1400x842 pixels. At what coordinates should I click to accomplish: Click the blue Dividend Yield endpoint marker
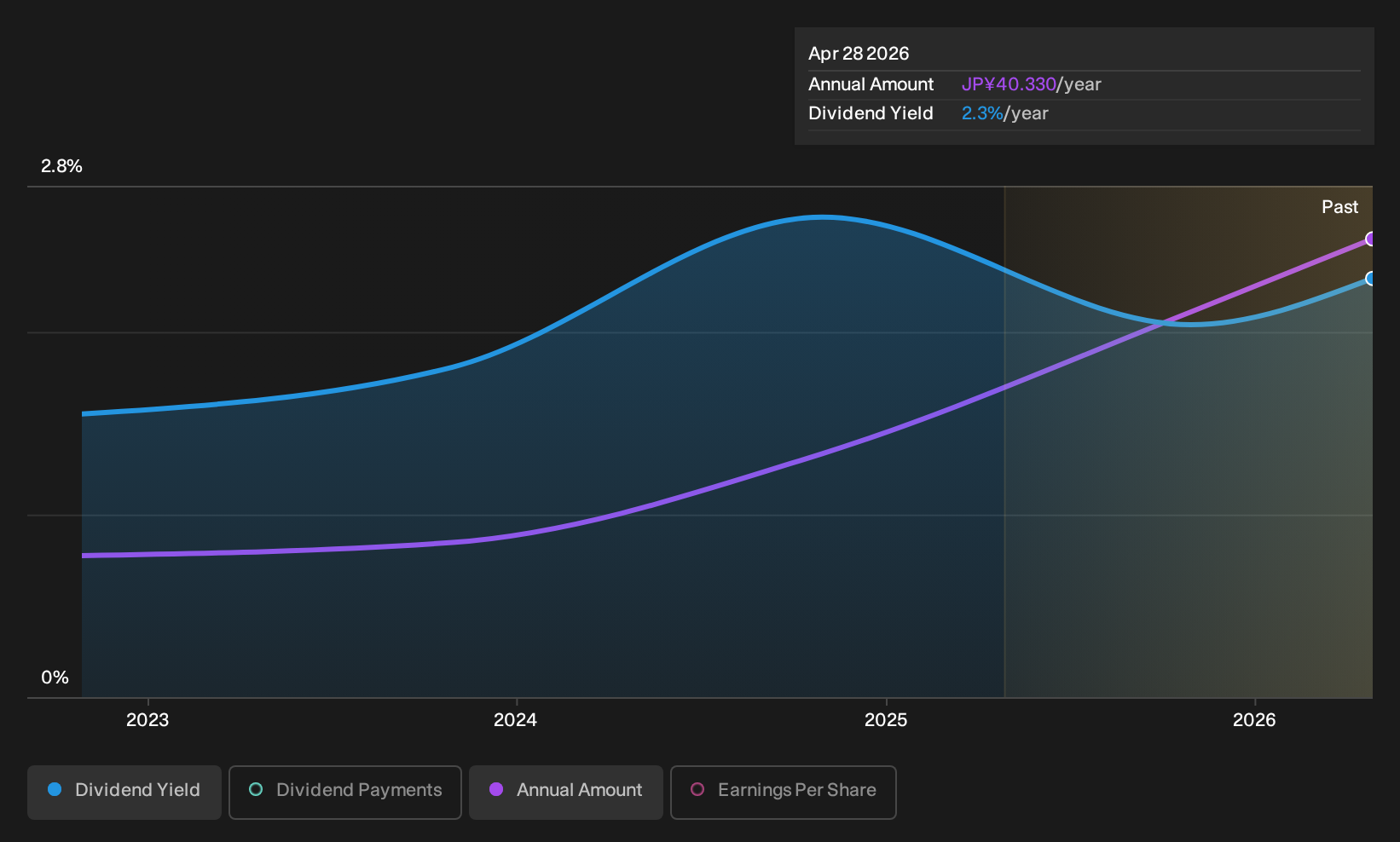coord(1371,279)
